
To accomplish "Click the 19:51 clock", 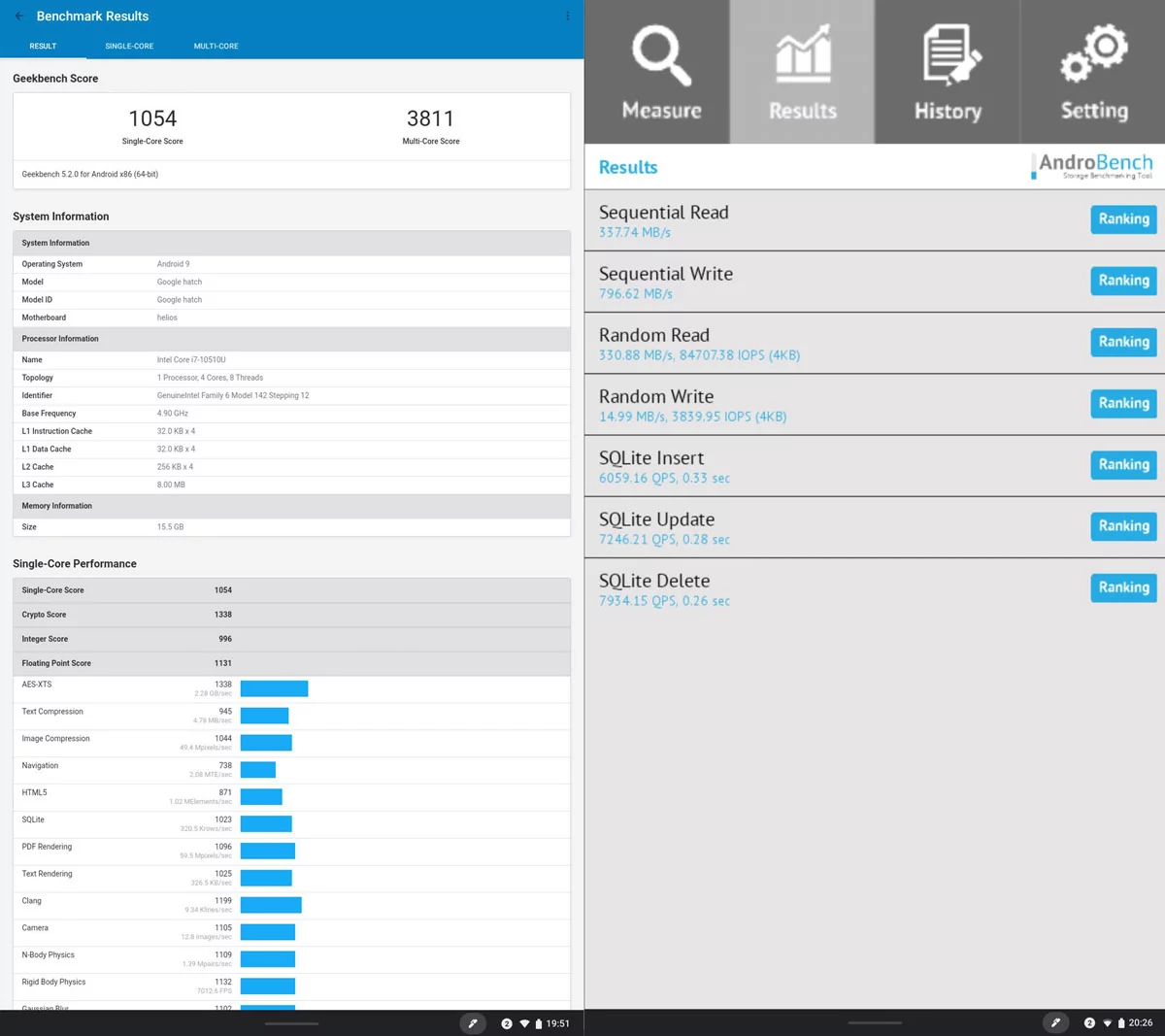I will coord(557,1023).
